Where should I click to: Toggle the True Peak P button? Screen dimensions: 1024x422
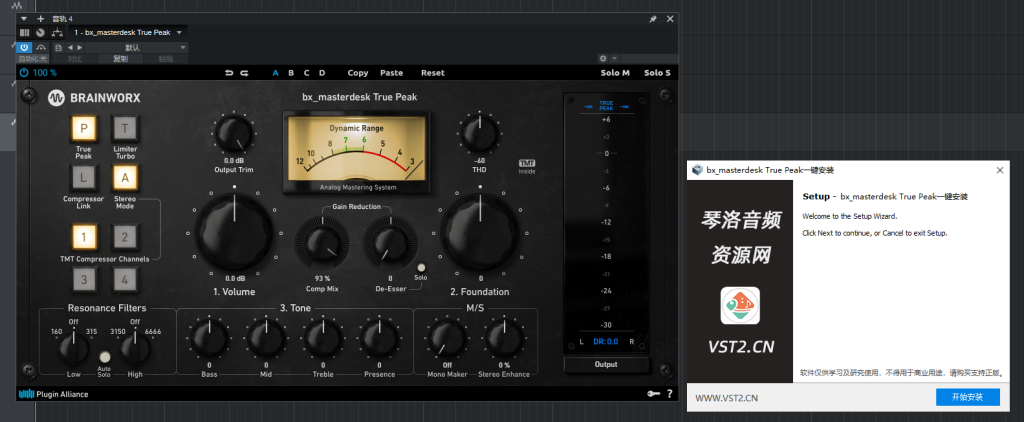point(84,128)
